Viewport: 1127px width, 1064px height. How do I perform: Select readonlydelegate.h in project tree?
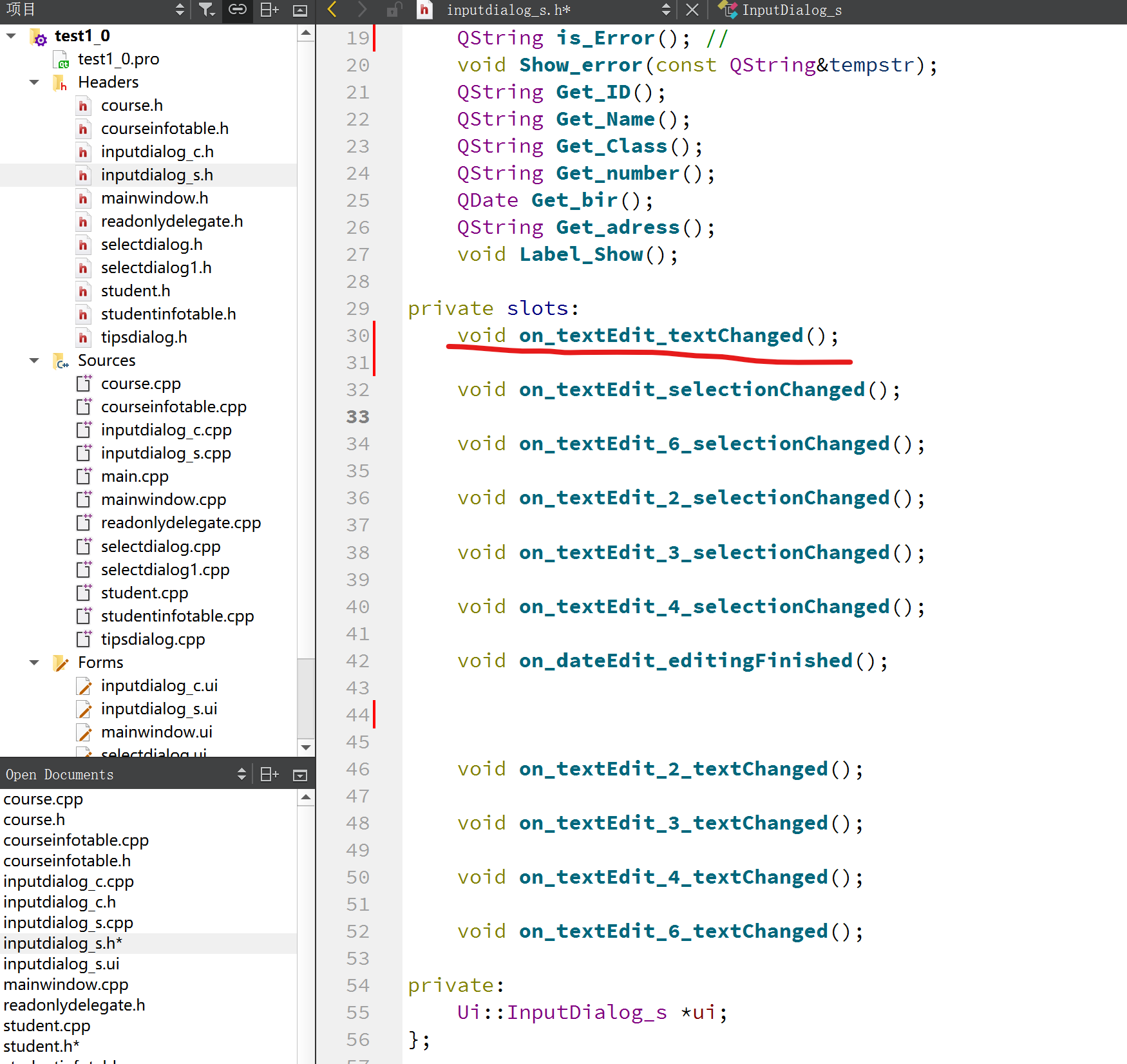[172, 222]
